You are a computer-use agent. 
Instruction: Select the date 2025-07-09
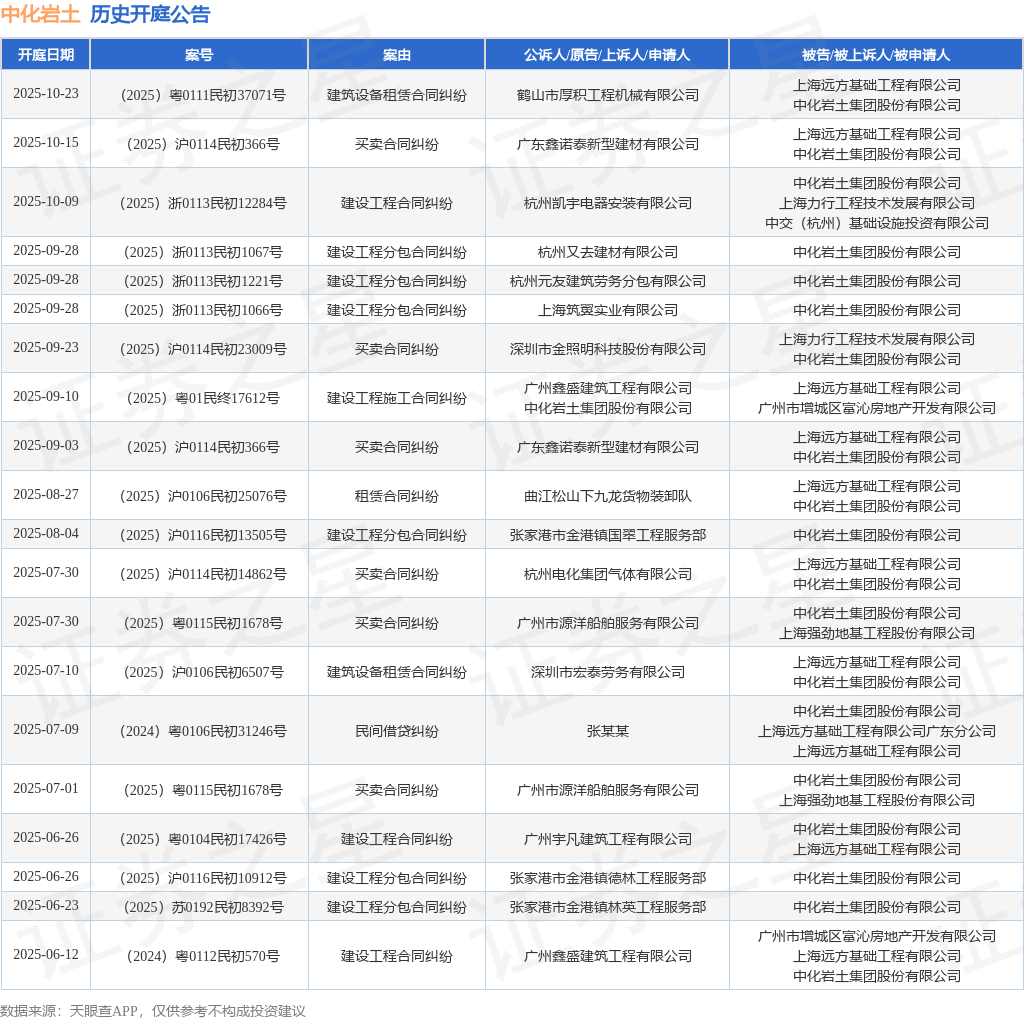(46, 729)
